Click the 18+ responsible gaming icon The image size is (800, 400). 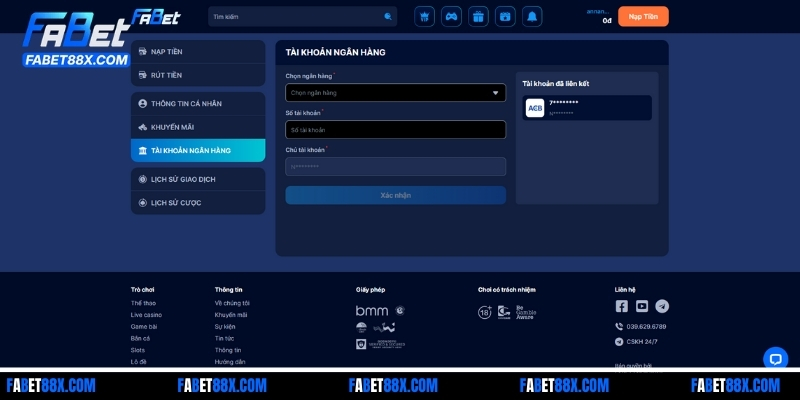tap(485, 312)
